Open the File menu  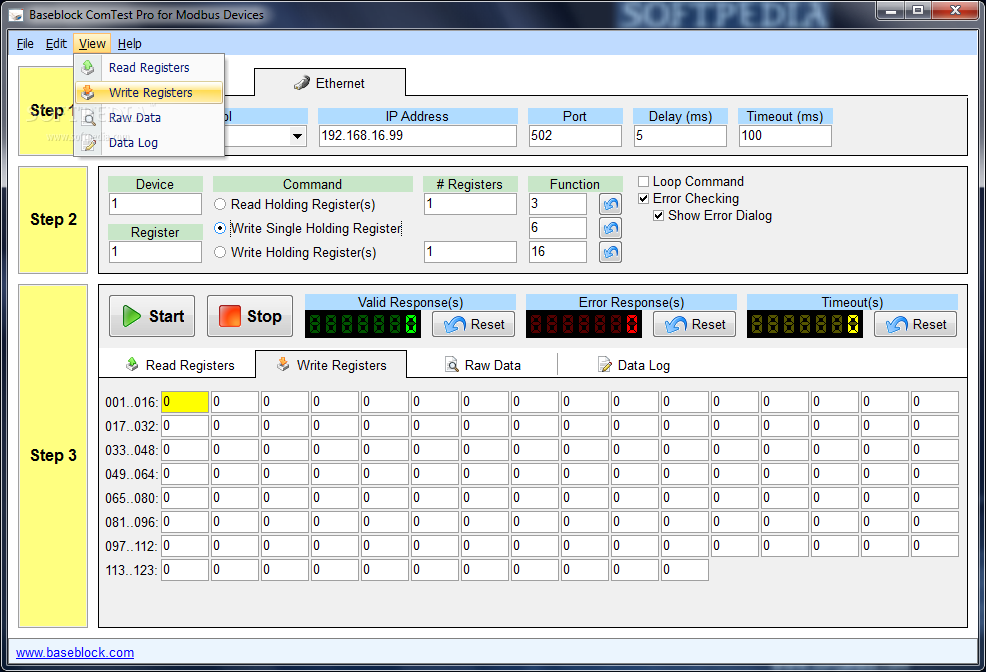[25, 43]
